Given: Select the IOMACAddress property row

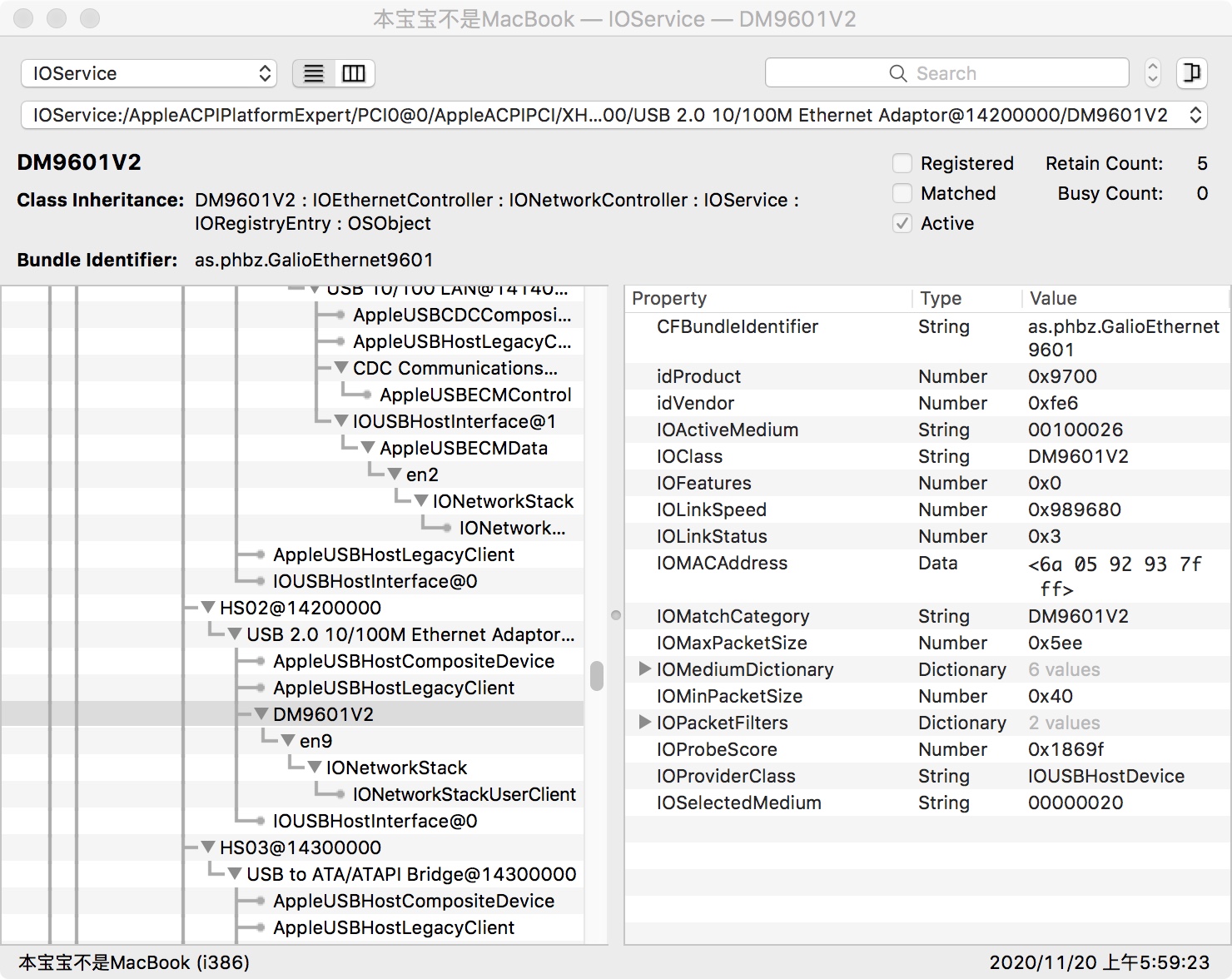Looking at the screenshot, I should [x=927, y=576].
